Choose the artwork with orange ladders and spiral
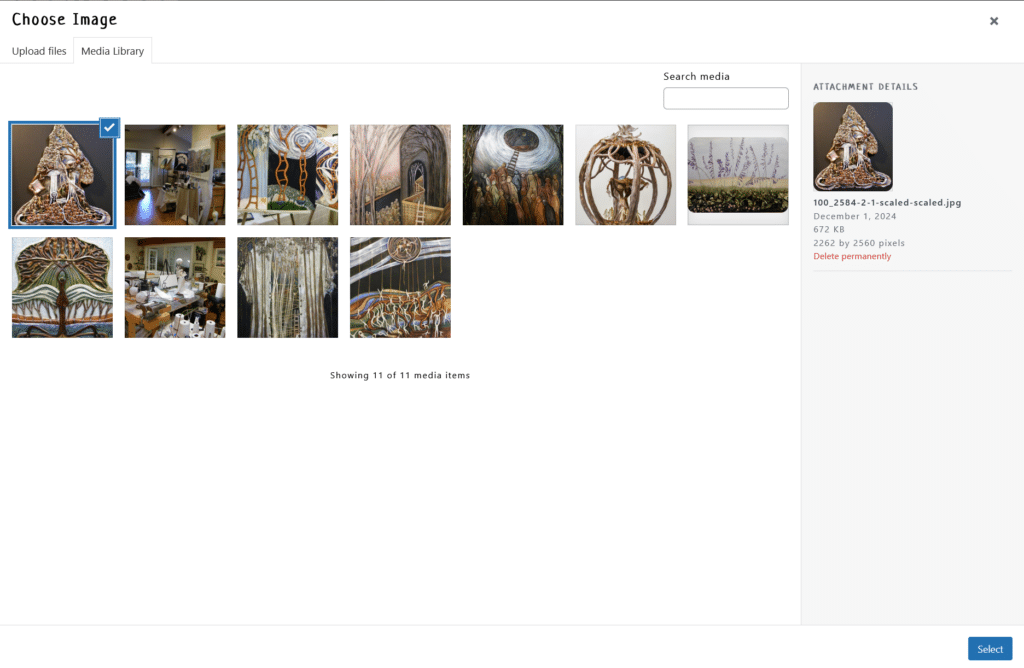This screenshot has height=668, width=1024. 287,175
